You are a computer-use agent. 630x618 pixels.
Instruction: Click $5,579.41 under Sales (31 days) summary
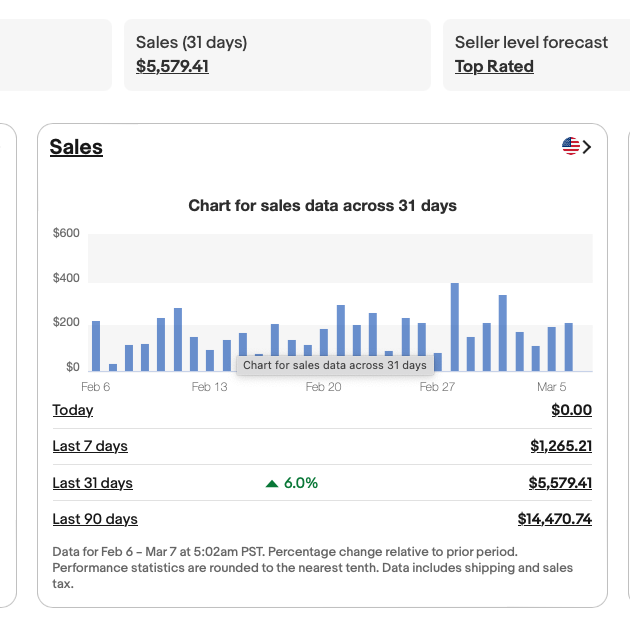(x=172, y=67)
